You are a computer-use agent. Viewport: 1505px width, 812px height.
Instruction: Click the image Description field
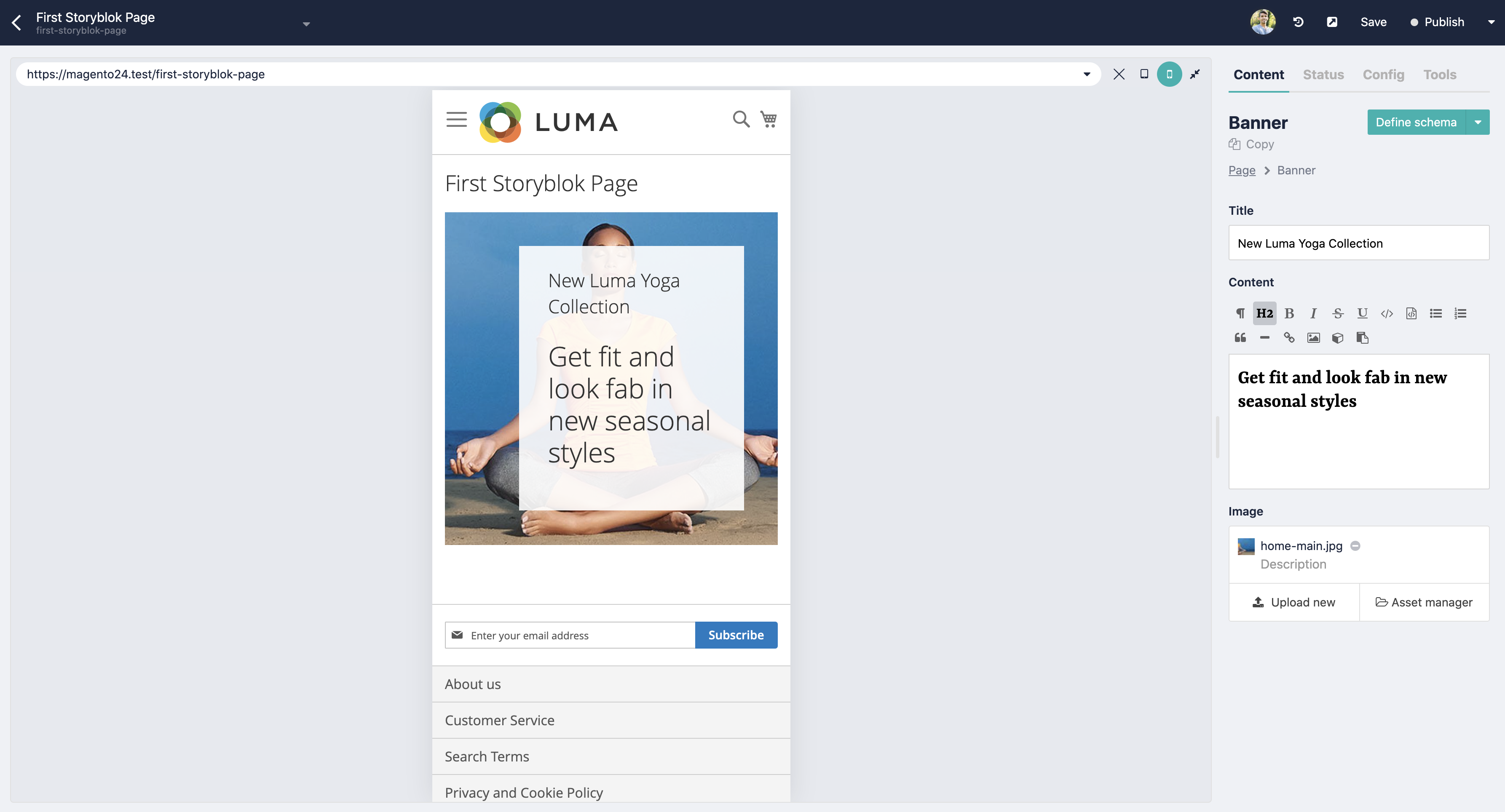(1293, 564)
